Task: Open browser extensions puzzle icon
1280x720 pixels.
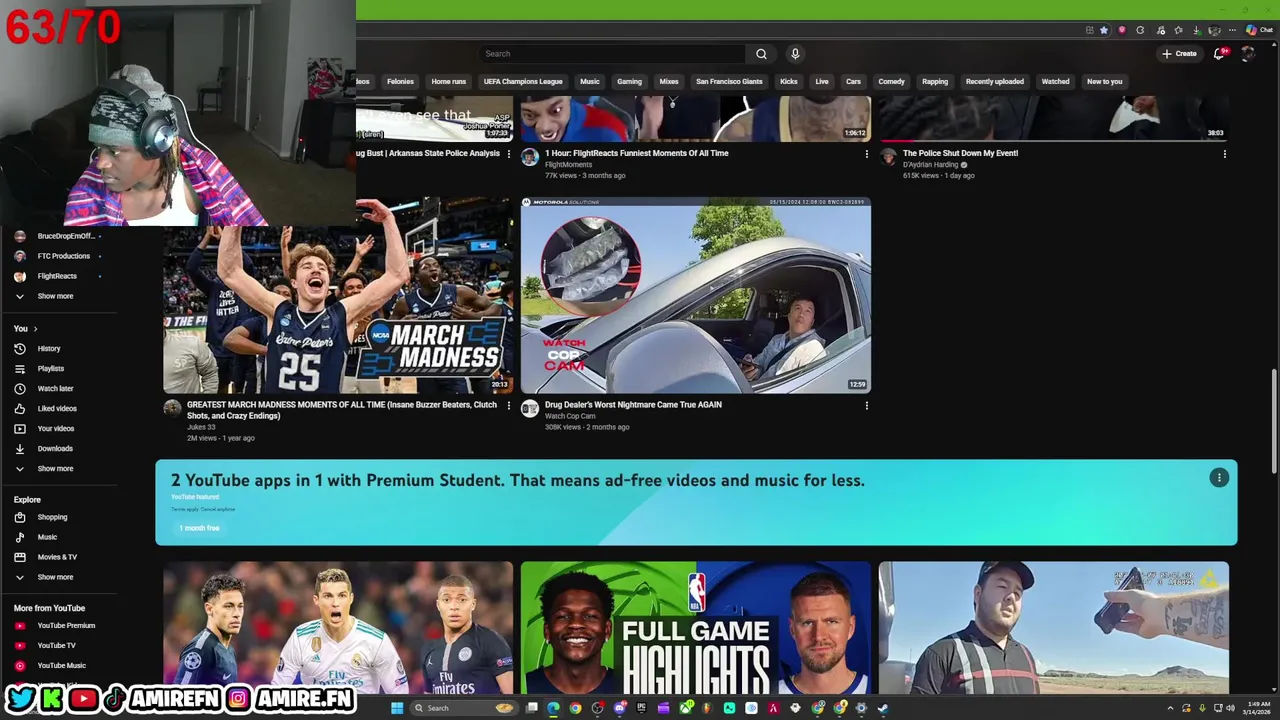Action: (1140, 30)
